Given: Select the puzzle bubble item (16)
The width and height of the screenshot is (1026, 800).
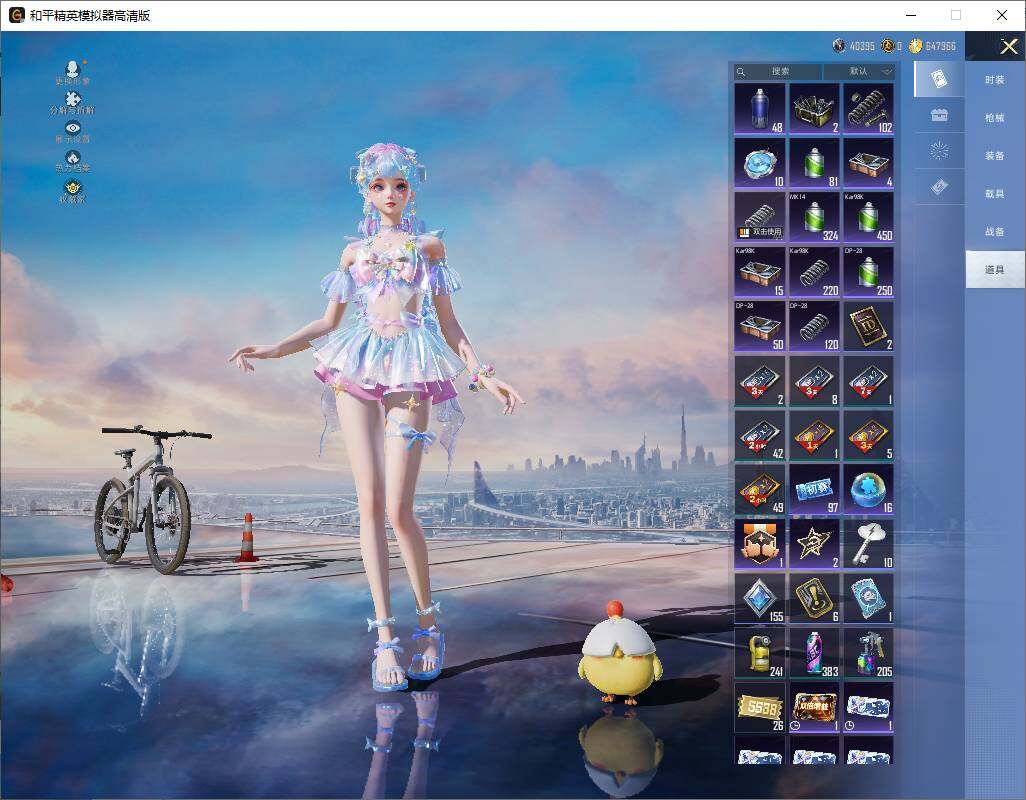Looking at the screenshot, I should 868,490.
